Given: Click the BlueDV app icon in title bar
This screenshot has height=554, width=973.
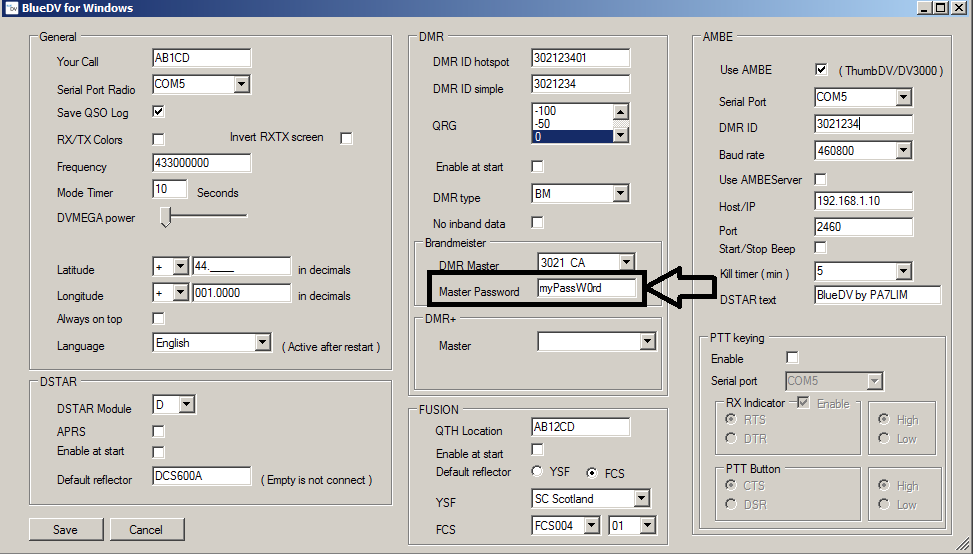Looking at the screenshot, I should click(x=10, y=8).
